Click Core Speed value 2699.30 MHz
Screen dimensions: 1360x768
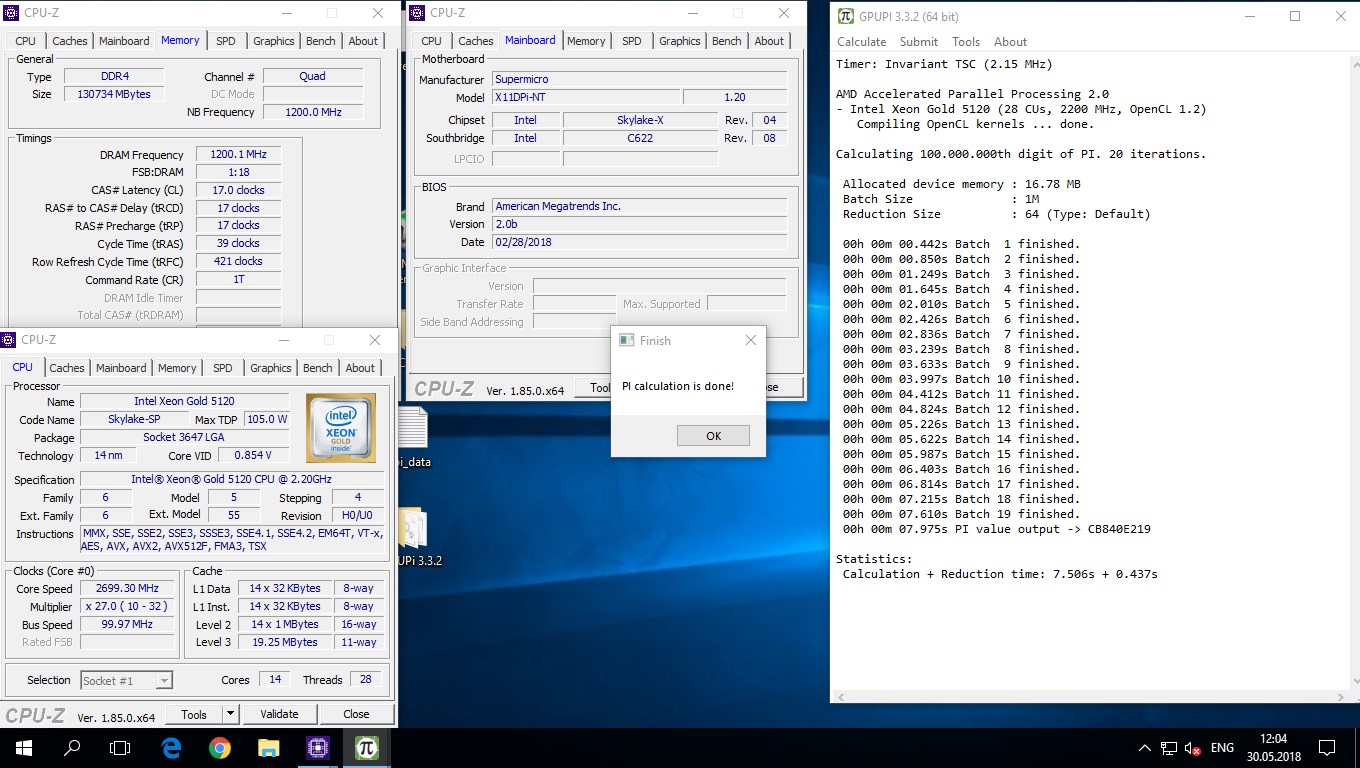coord(126,588)
